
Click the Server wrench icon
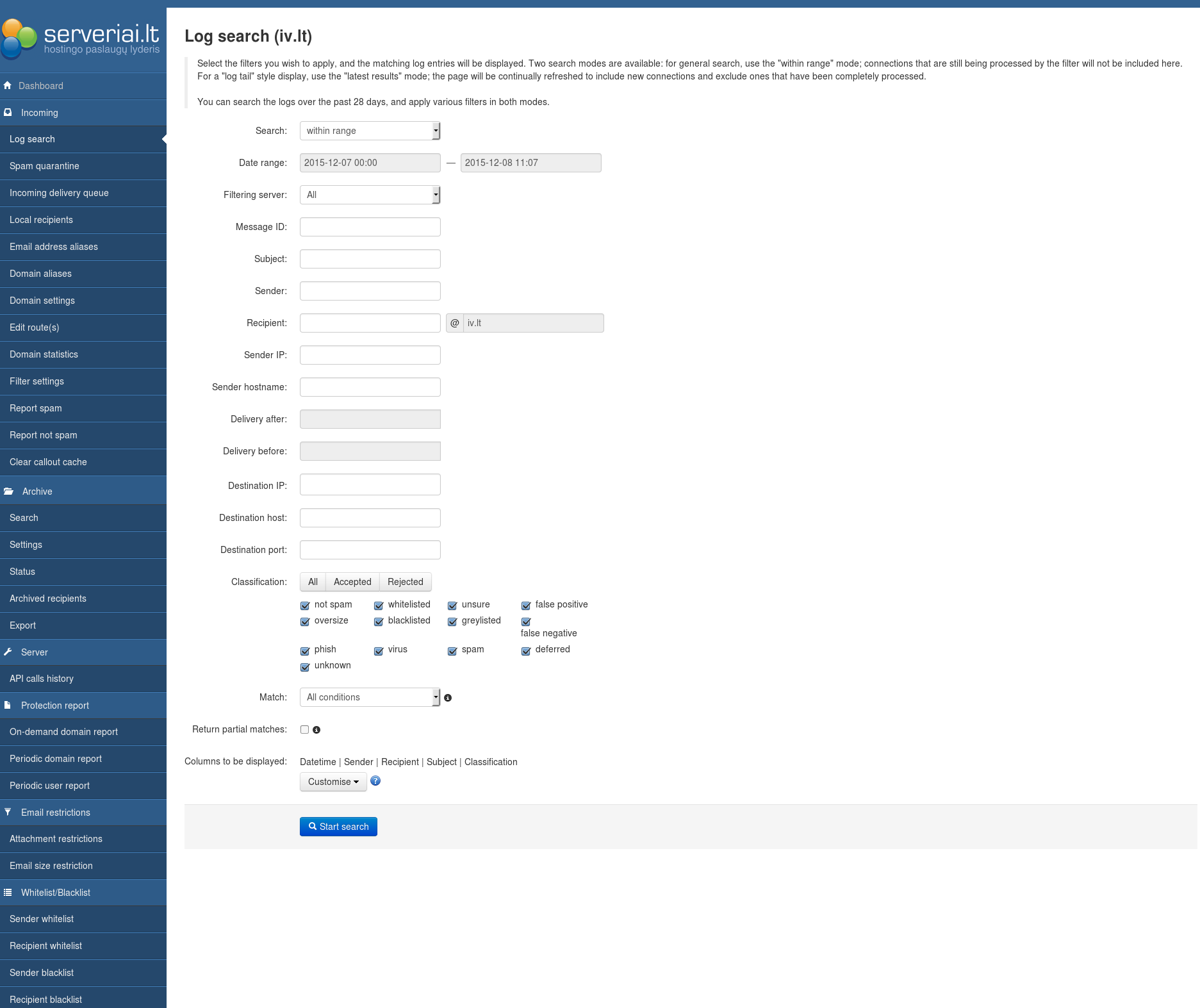(x=8, y=652)
